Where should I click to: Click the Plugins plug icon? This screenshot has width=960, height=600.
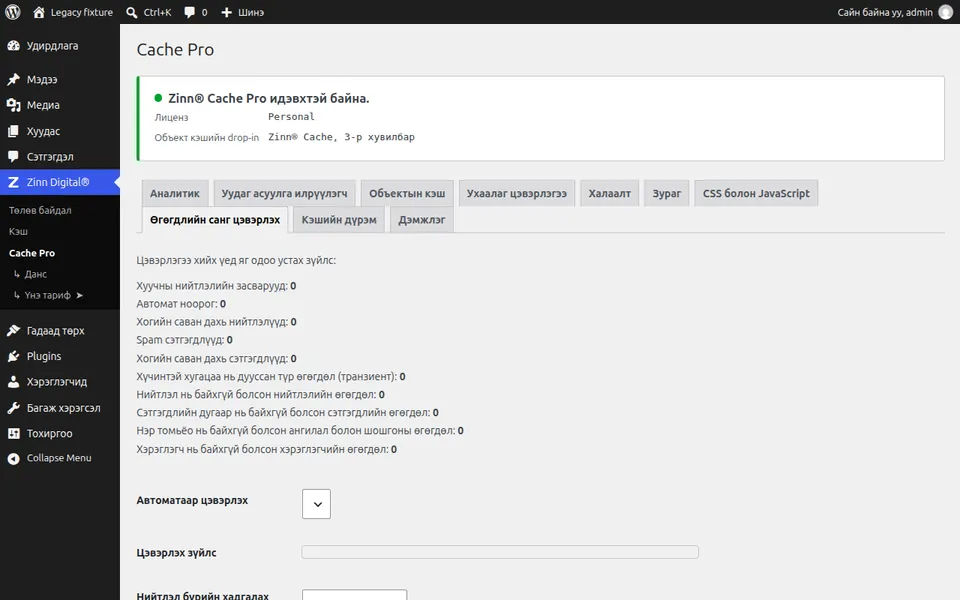pos(13,356)
